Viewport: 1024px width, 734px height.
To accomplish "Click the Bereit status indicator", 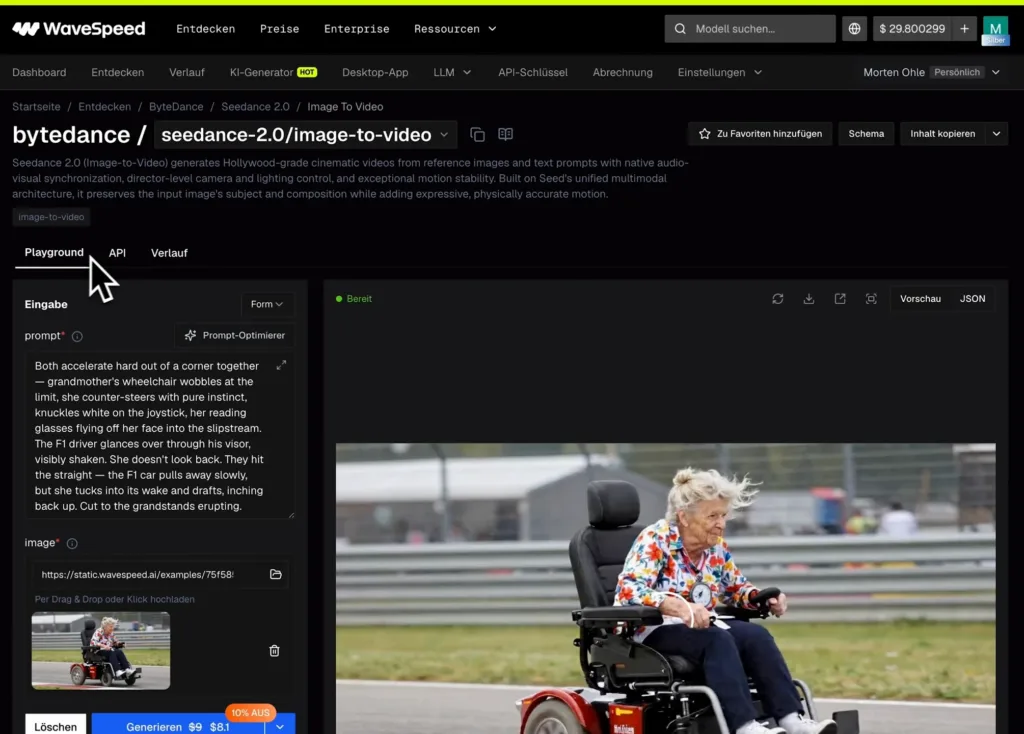I will (x=353, y=298).
